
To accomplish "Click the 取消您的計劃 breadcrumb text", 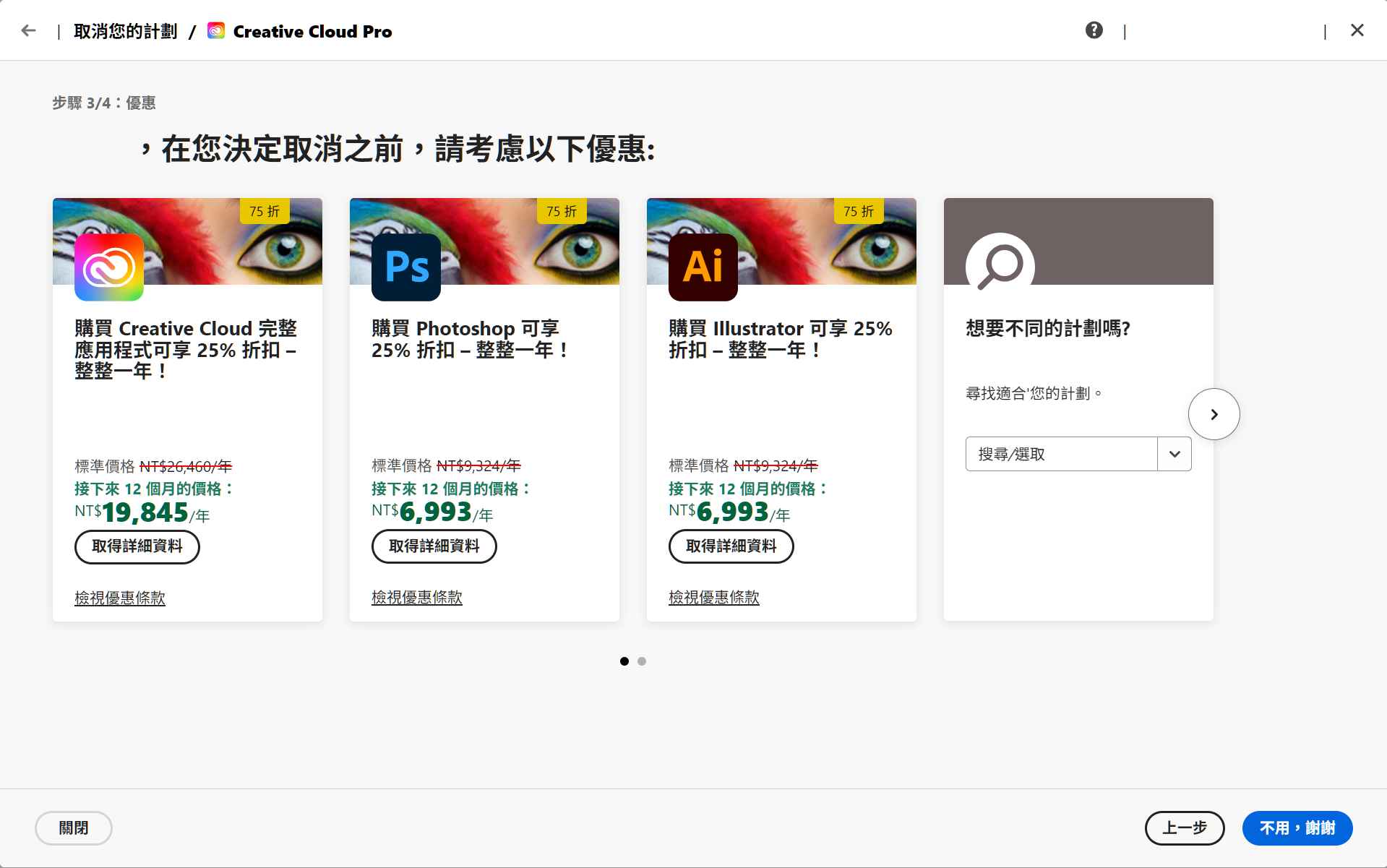I will tap(126, 31).
